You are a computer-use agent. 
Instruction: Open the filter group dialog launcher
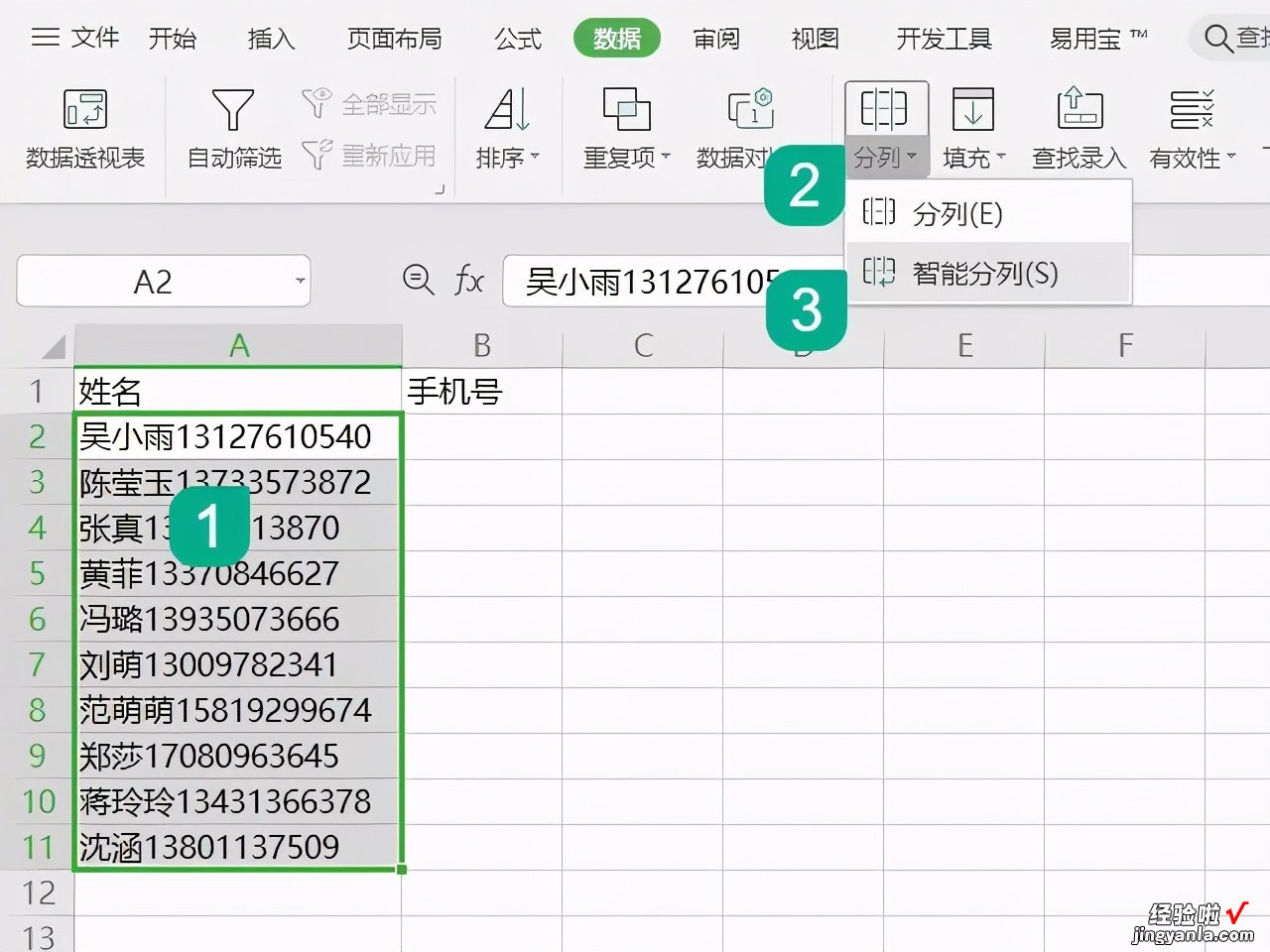pos(439,188)
